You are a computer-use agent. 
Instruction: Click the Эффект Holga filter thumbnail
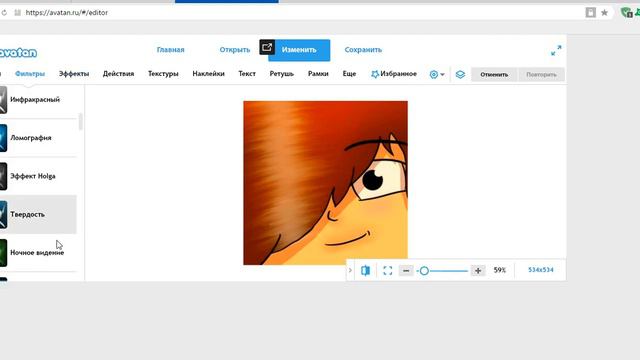click(3, 176)
